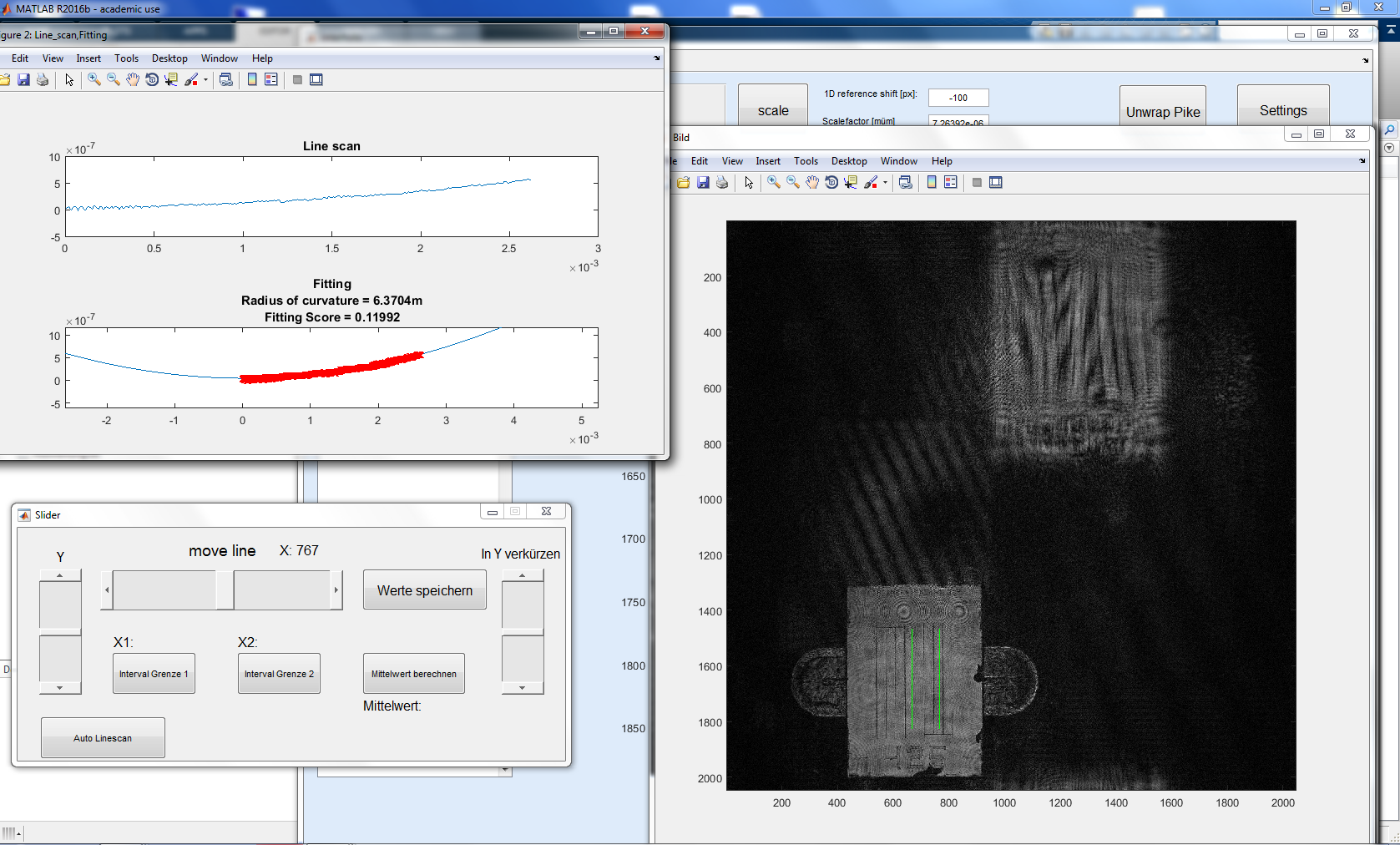Open the Insert menu in Bild figure
1400x845 pixels.
pos(767,161)
